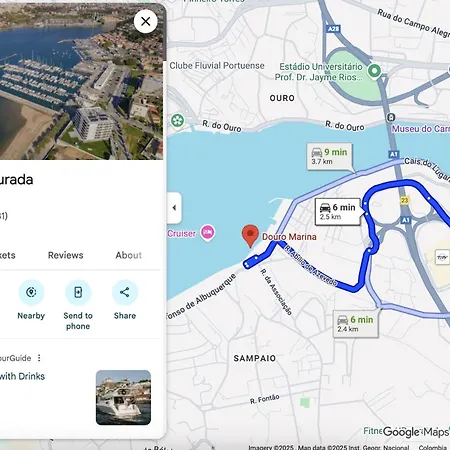
Task: Open the boat tour thumbnail
Action: click(x=123, y=397)
